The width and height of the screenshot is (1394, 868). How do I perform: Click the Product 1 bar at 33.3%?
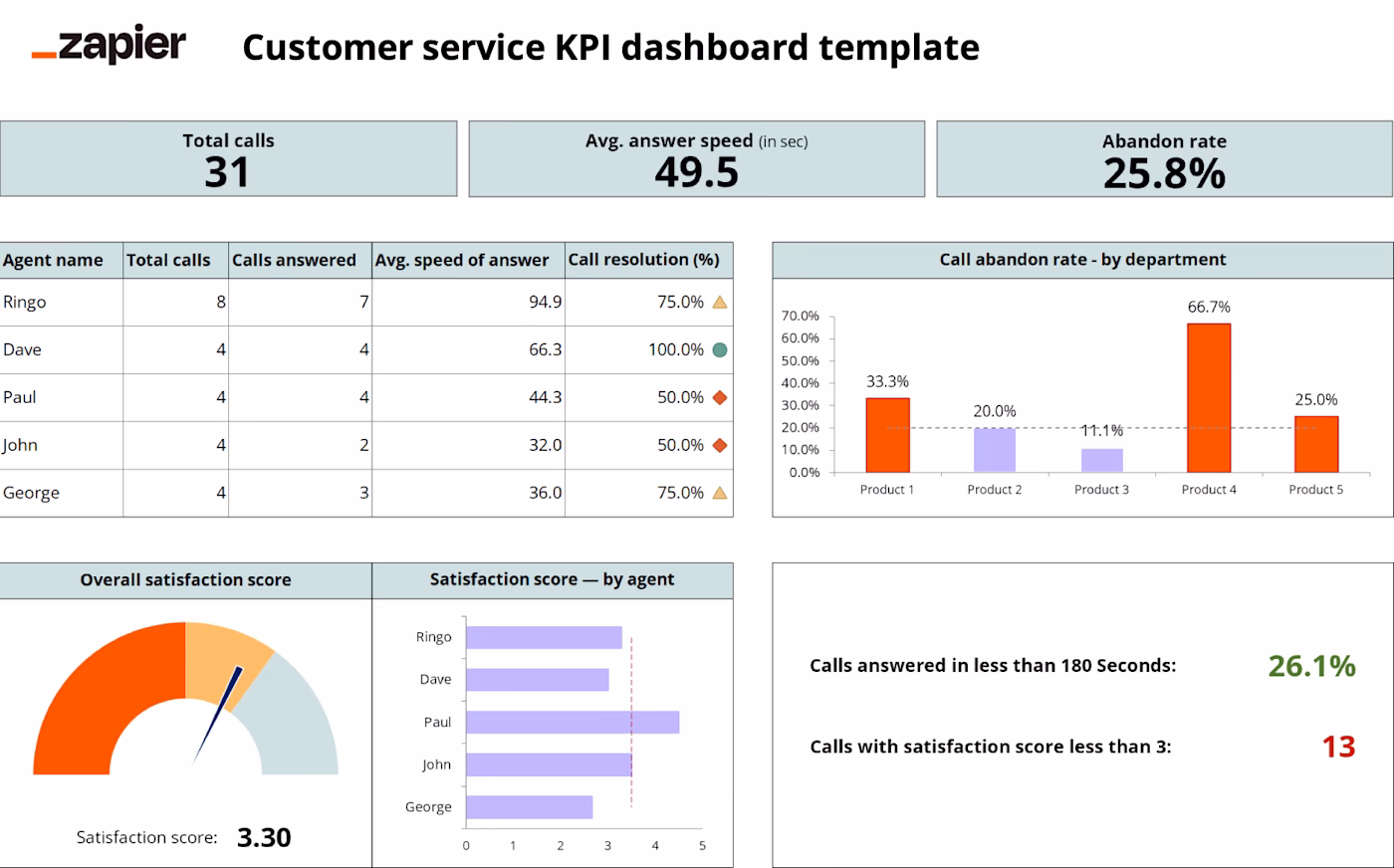click(x=887, y=435)
